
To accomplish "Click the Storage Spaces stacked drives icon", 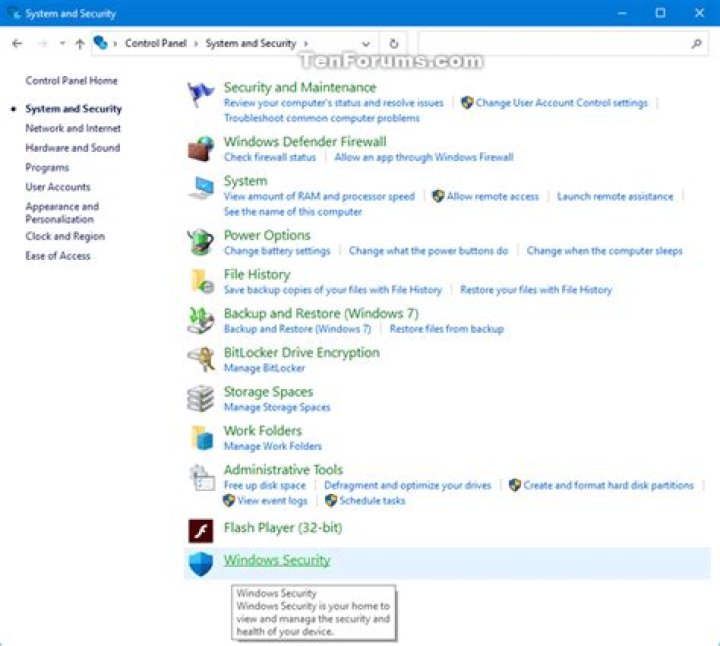I will (201, 398).
